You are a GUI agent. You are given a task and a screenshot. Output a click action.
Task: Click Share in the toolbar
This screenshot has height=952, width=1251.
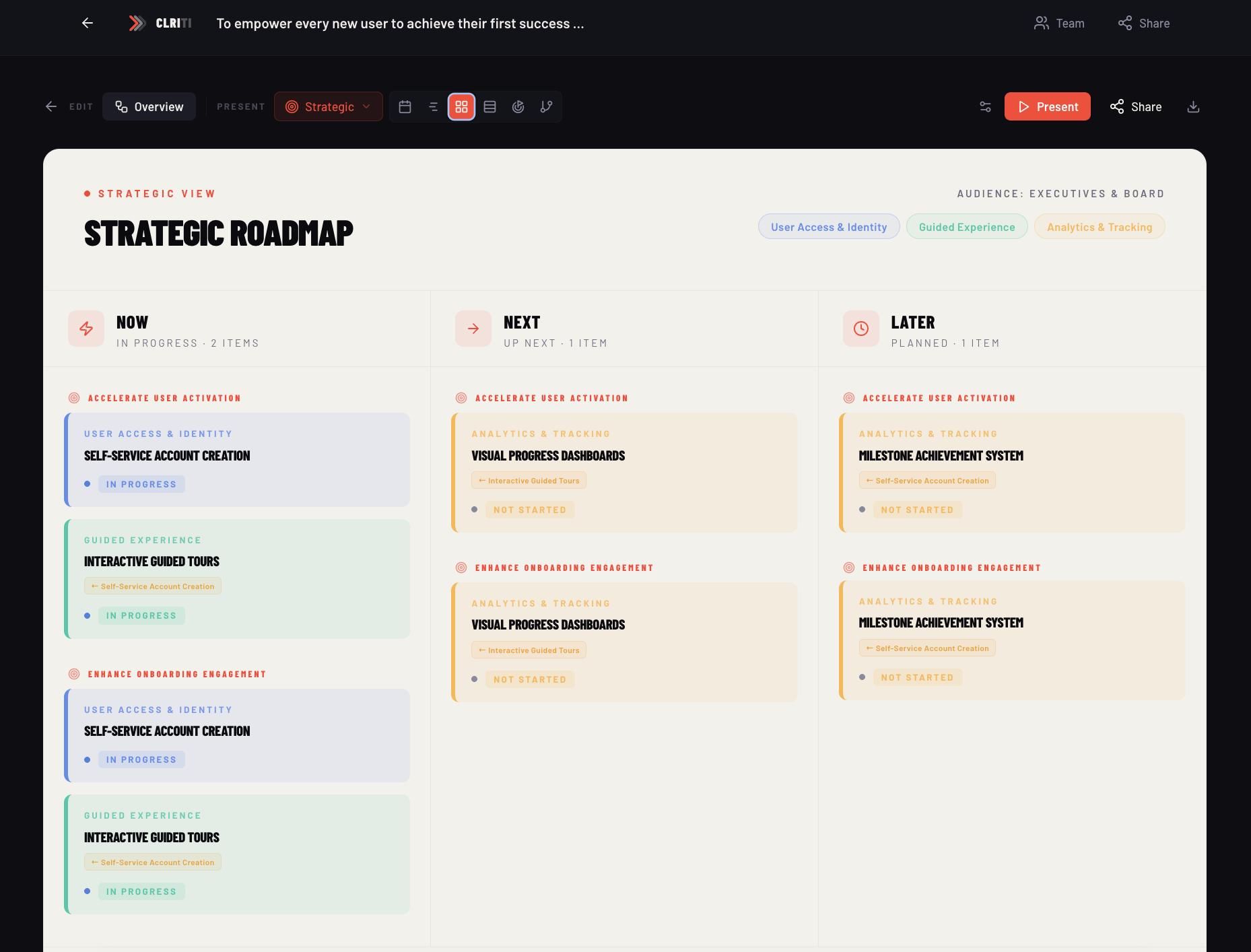click(x=1135, y=106)
